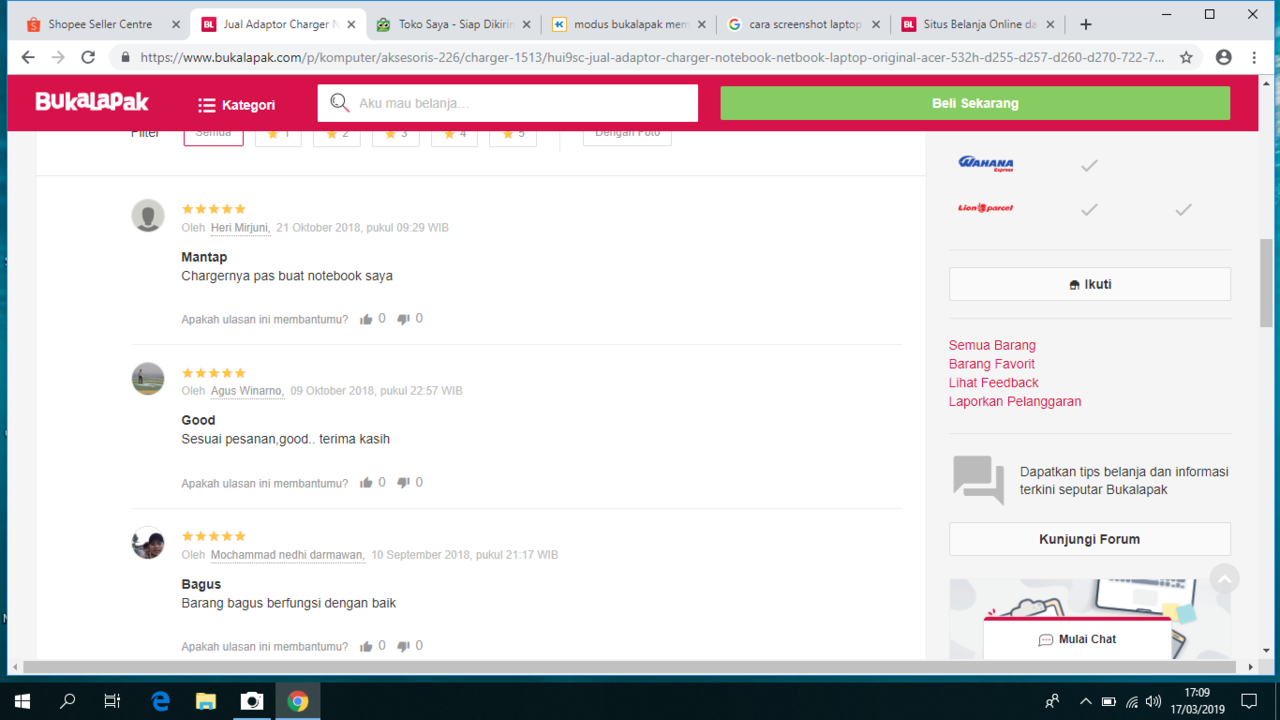1280x720 pixels.
Task: Filter reviews by 1 star
Action: (x=278, y=134)
